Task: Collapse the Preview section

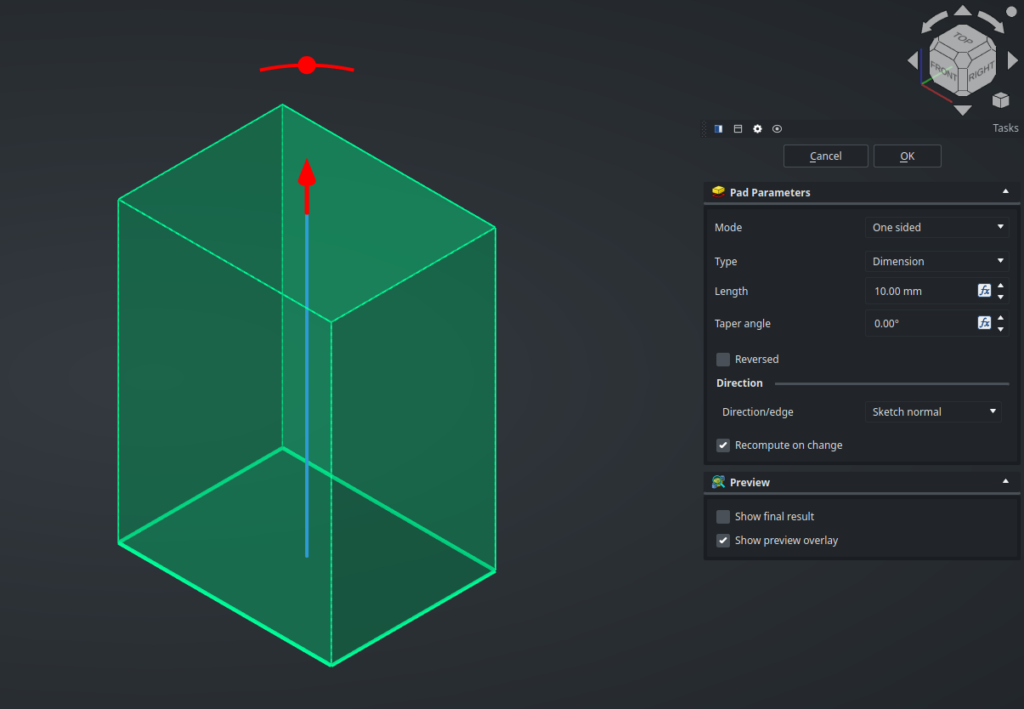Action: pos(1004,482)
